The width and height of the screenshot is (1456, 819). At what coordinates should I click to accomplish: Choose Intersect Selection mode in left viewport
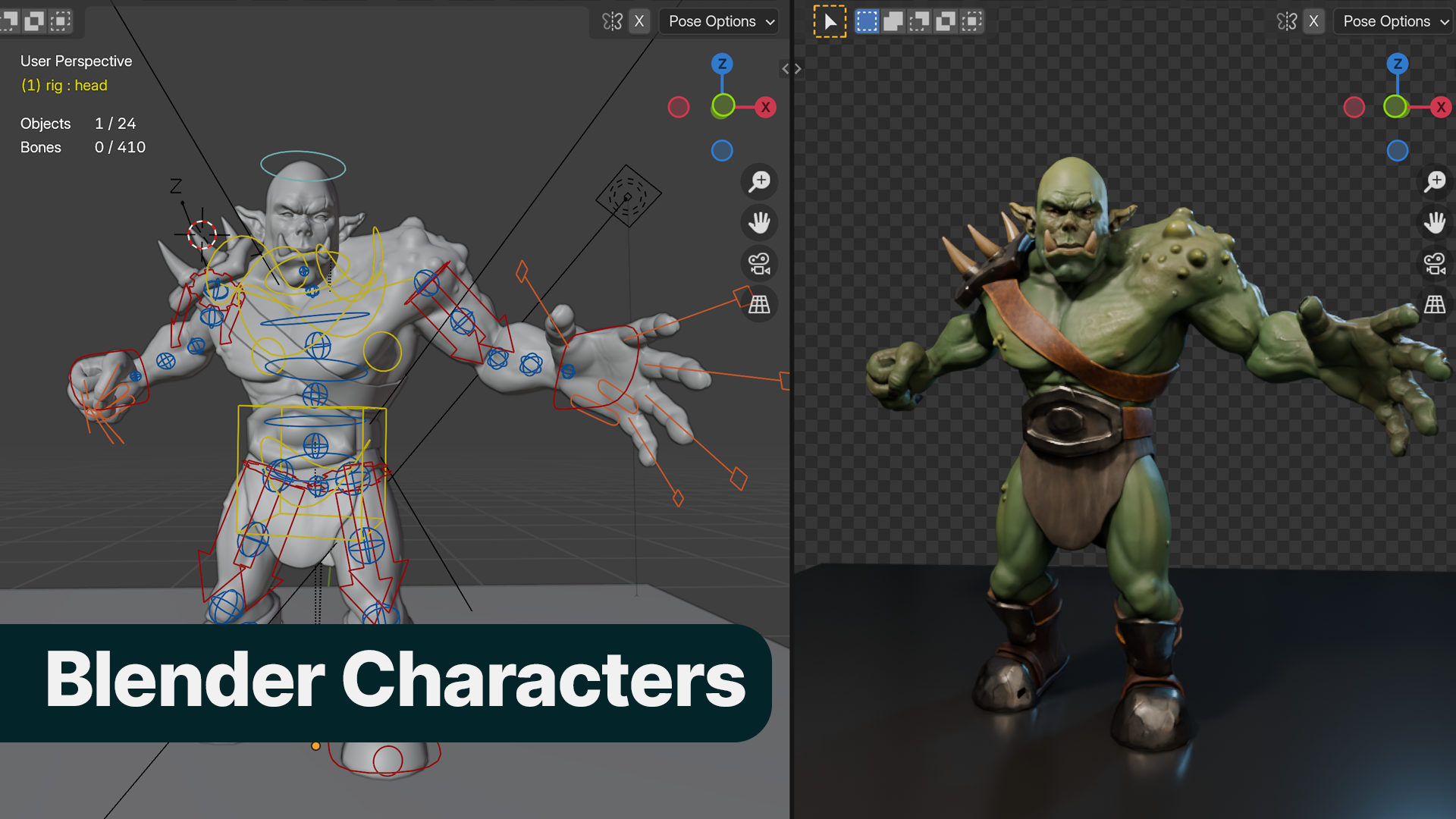pos(61,21)
